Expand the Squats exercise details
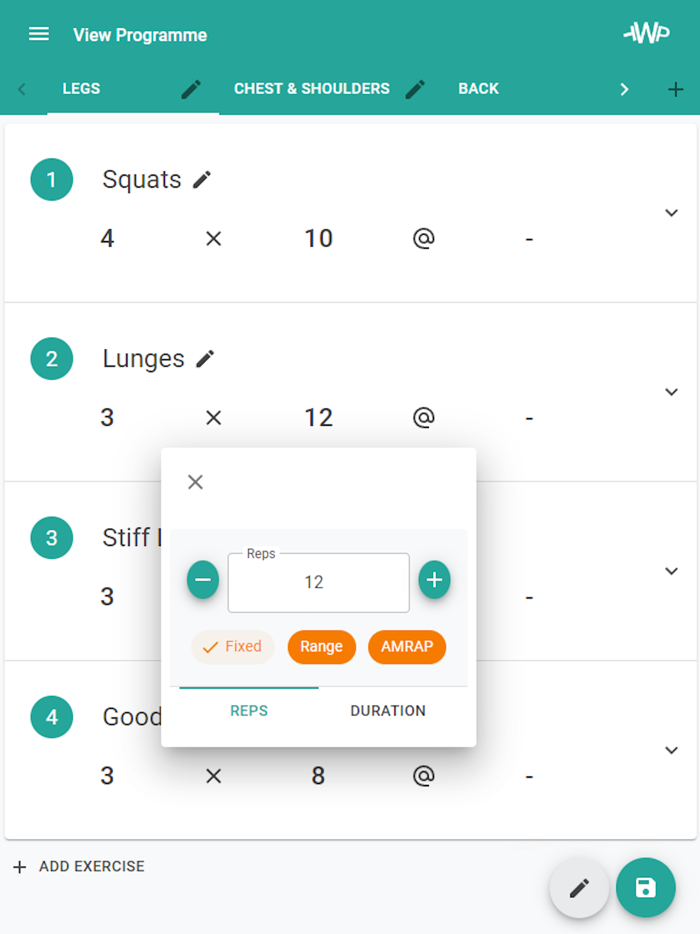700x934 pixels. [x=671, y=212]
